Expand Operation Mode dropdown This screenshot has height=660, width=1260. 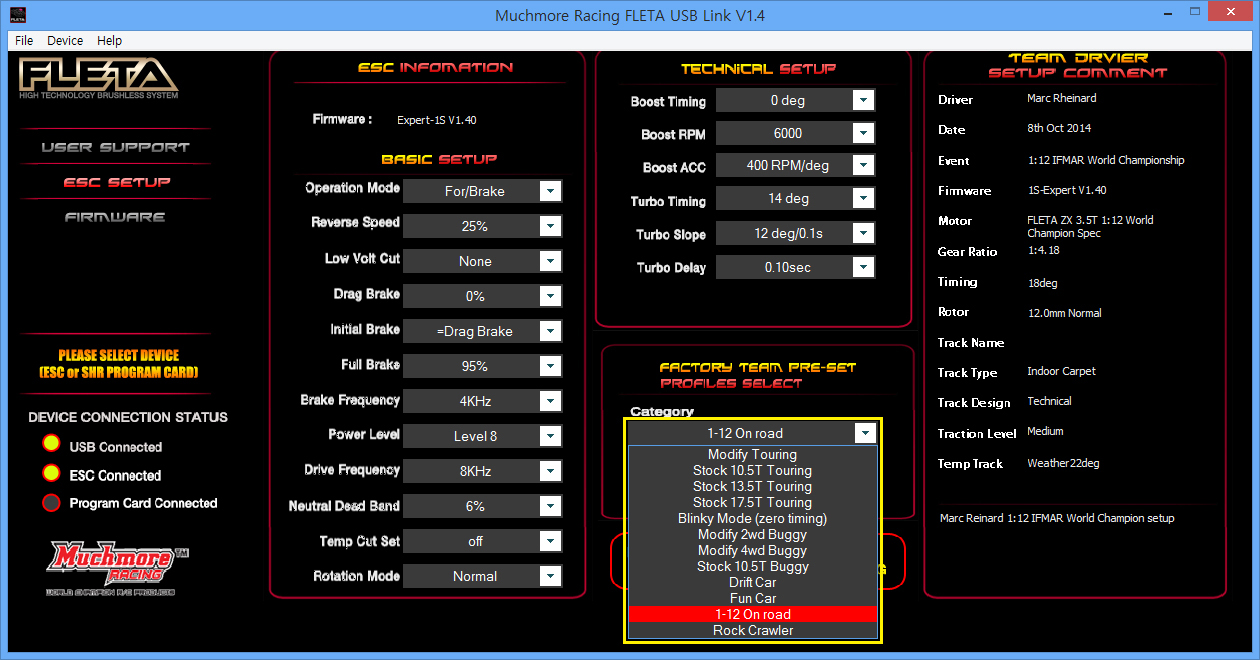coord(550,191)
